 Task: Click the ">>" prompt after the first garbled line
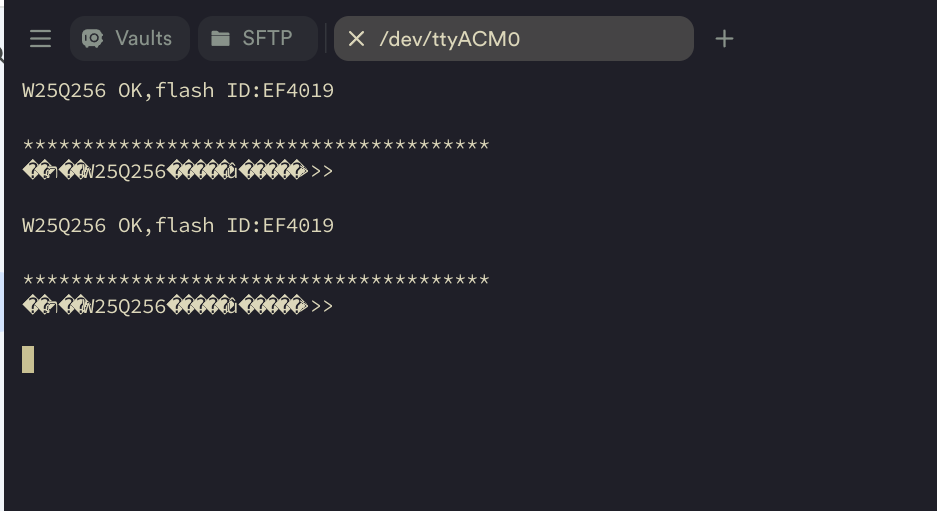click(322, 171)
